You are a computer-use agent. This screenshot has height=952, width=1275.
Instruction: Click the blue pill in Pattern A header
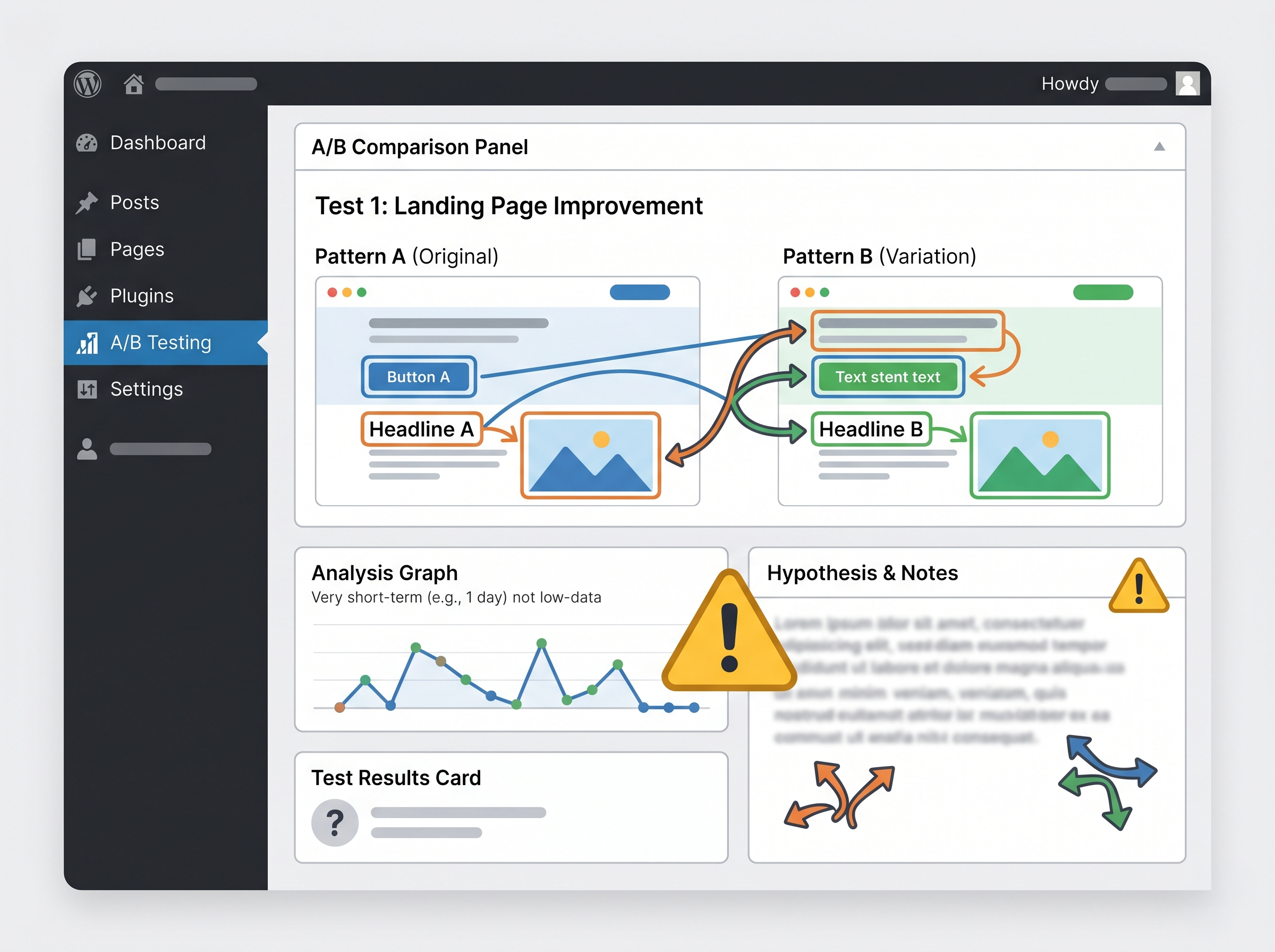coord(640,292)
